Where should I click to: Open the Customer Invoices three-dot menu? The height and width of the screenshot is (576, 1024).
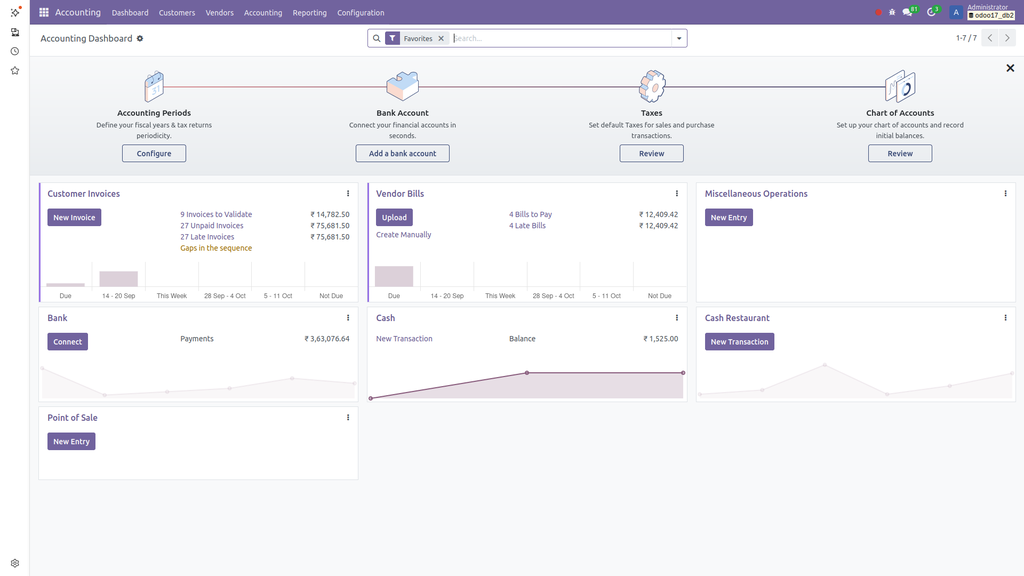tap(347, 194)
